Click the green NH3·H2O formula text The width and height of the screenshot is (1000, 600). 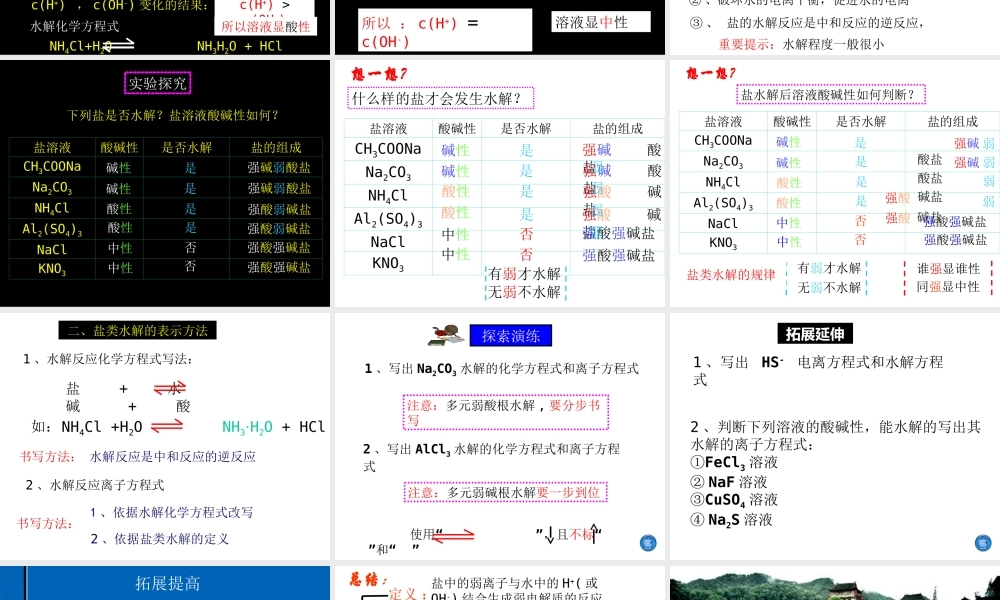pos(247,427)
